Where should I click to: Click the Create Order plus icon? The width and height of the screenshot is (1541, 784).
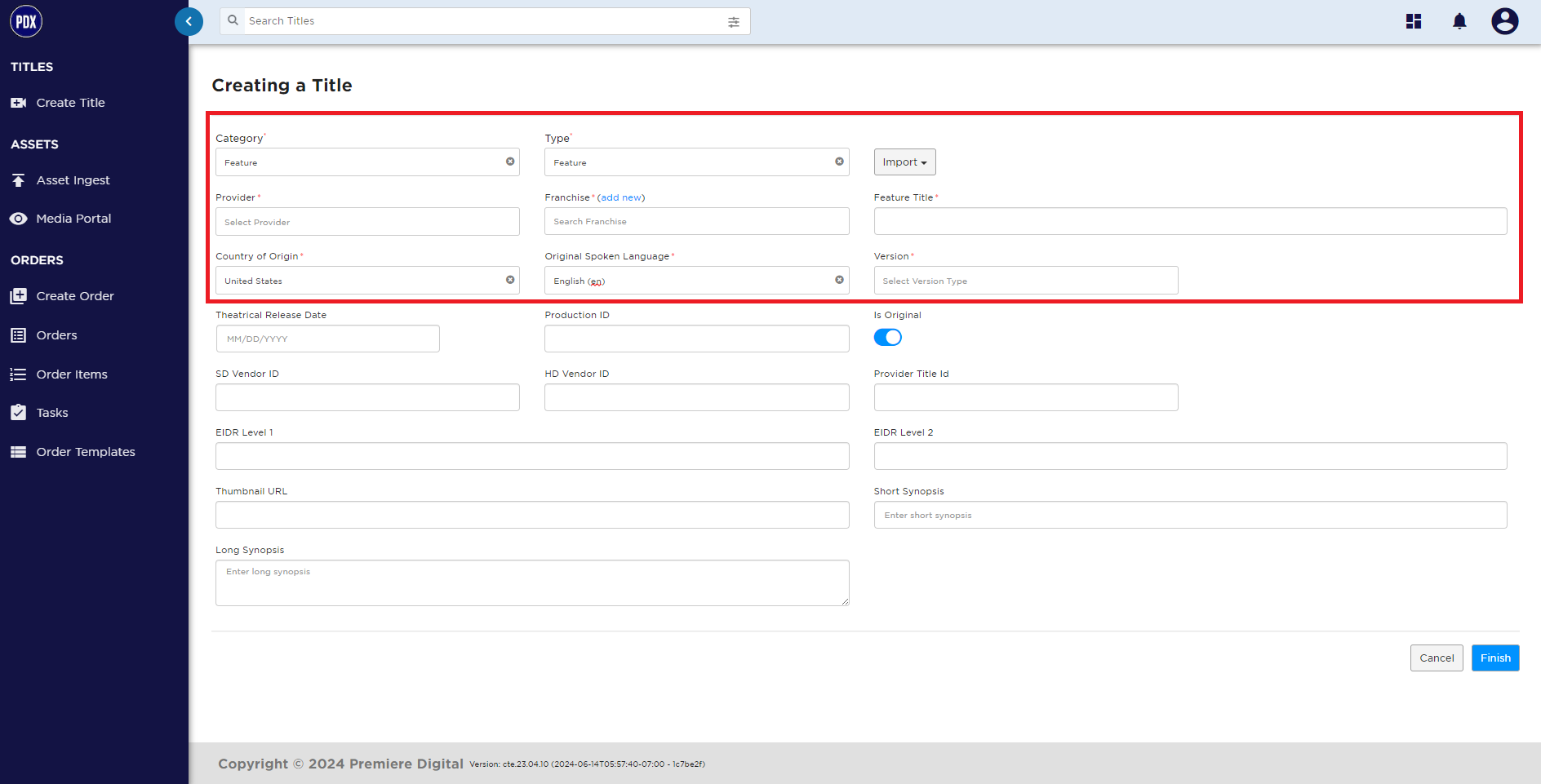(x=18, y=296)
